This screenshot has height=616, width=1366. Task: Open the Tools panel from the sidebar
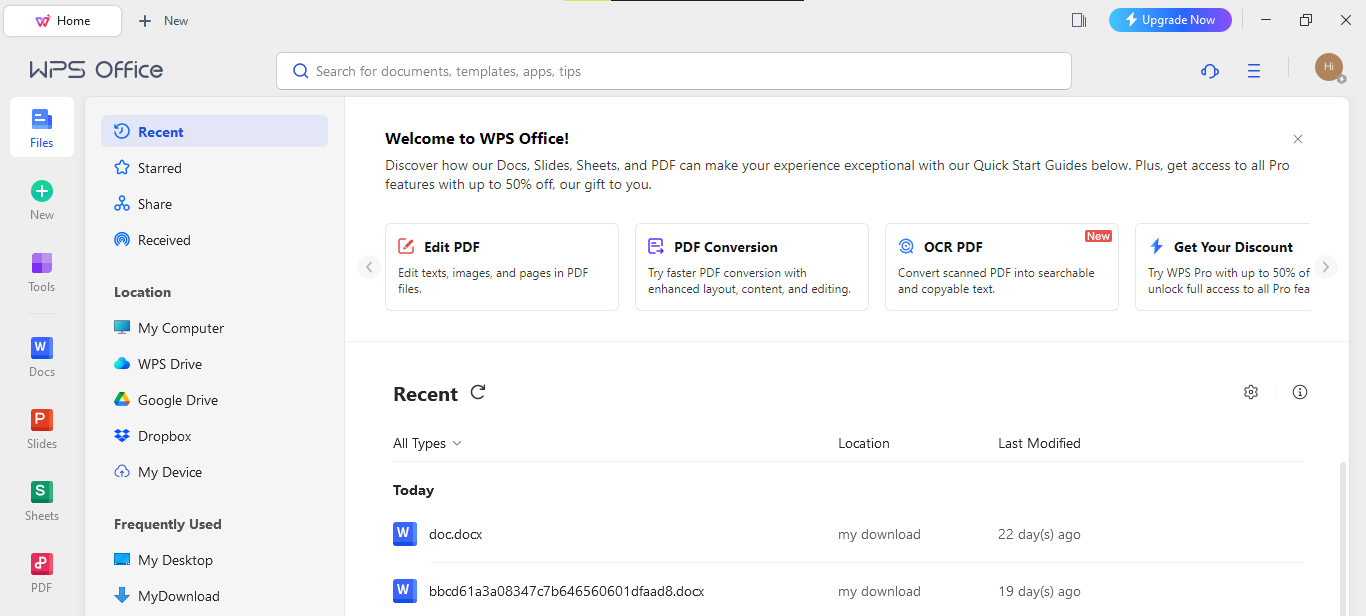41,270
